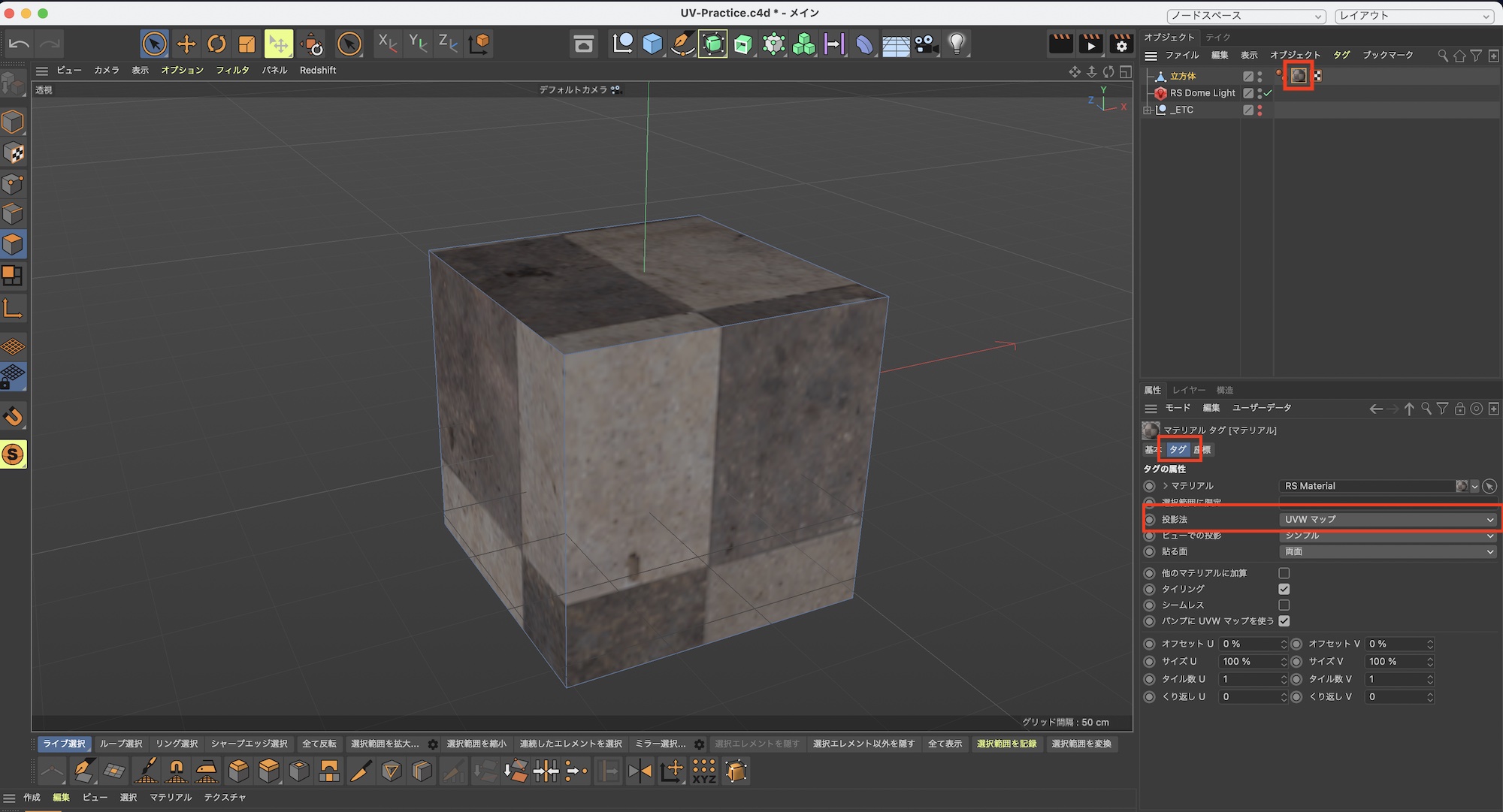Image resolution: width=1503 pixels, height=812 pixels.
Task: Select the material tag thumbnail on 立方体
Action: pos(1299,76)
